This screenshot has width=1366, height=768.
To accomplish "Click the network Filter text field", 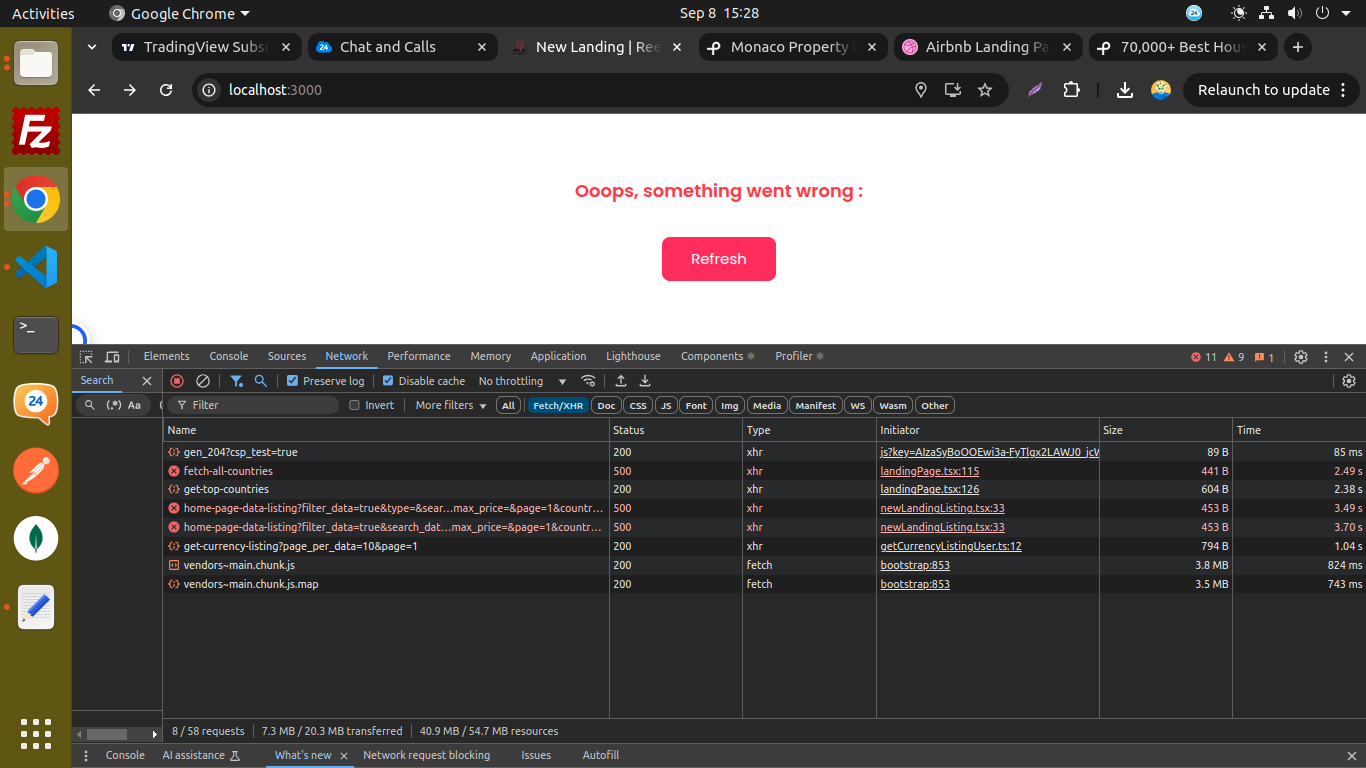I will tap(260, 405).
